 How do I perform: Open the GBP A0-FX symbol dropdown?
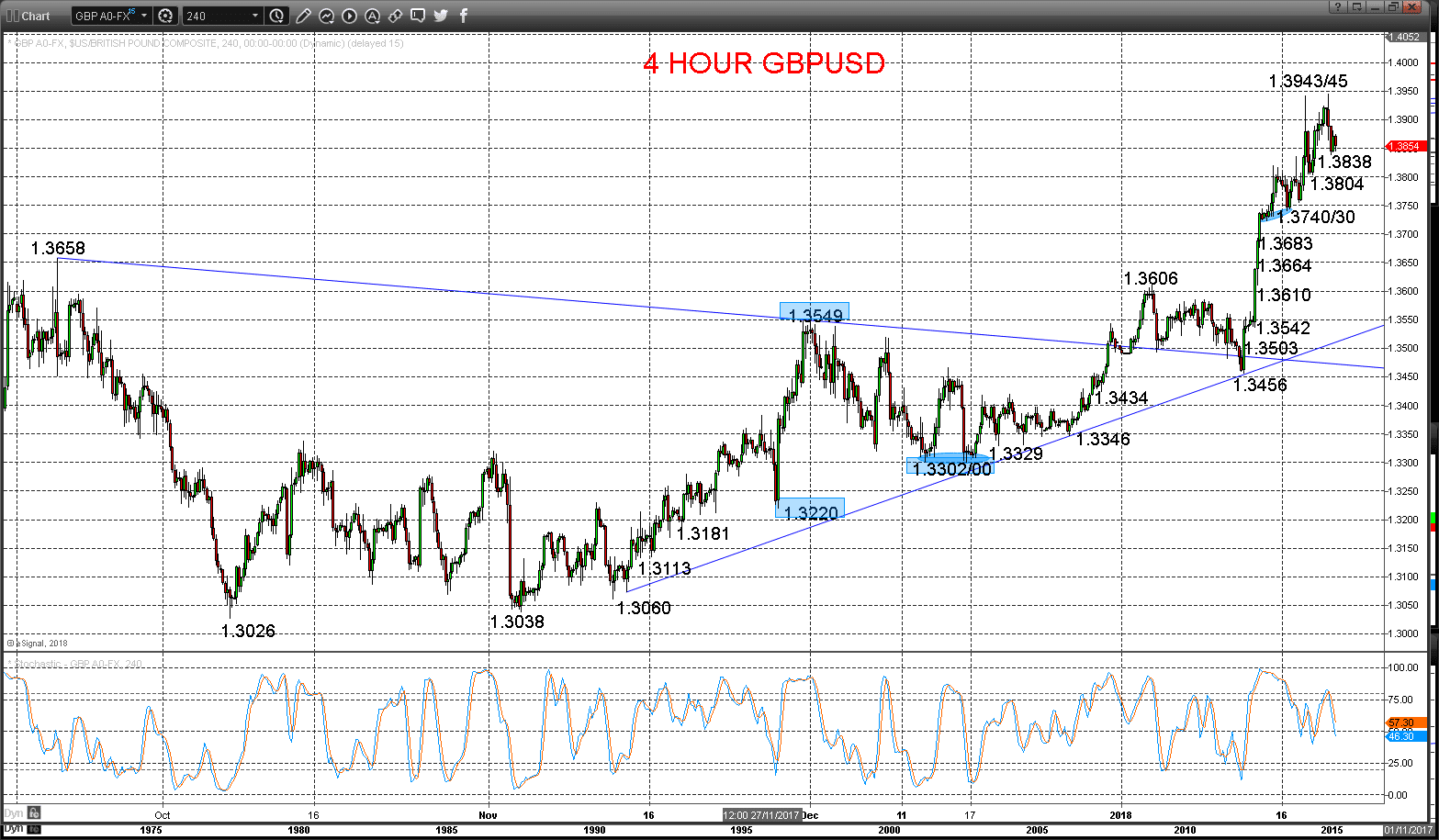(144, 16)
